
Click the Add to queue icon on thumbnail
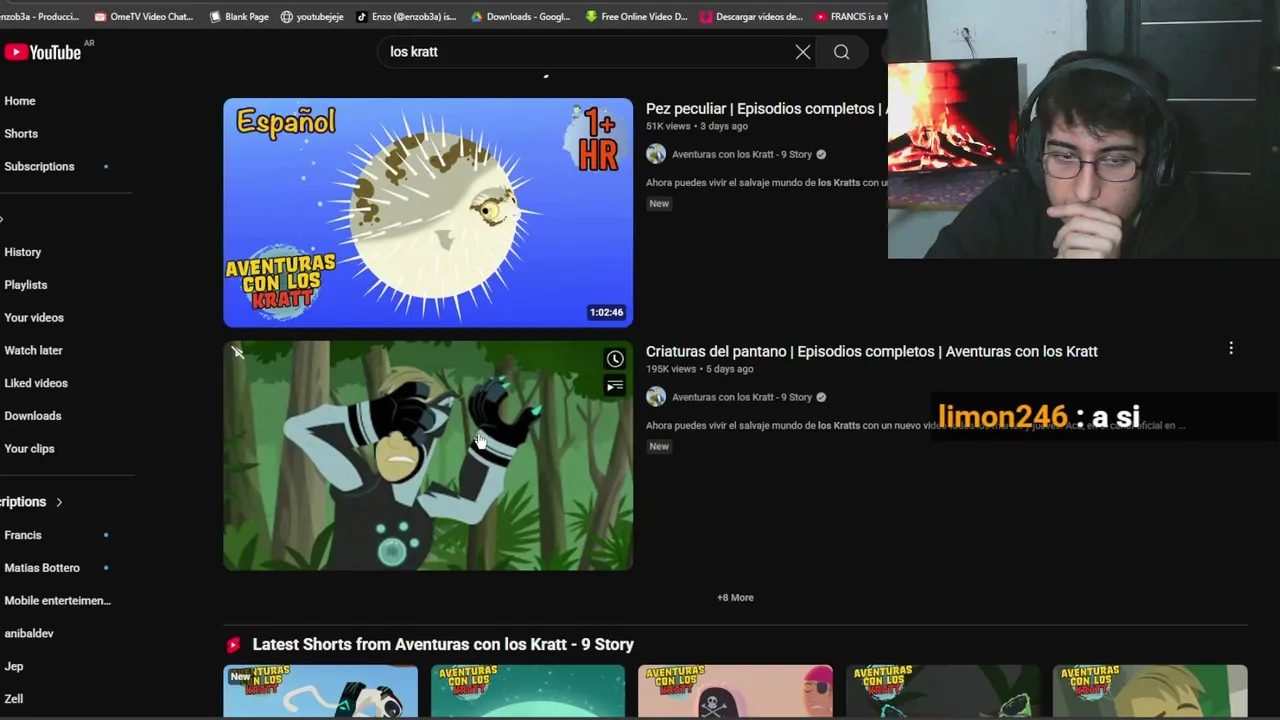point(615,386)
